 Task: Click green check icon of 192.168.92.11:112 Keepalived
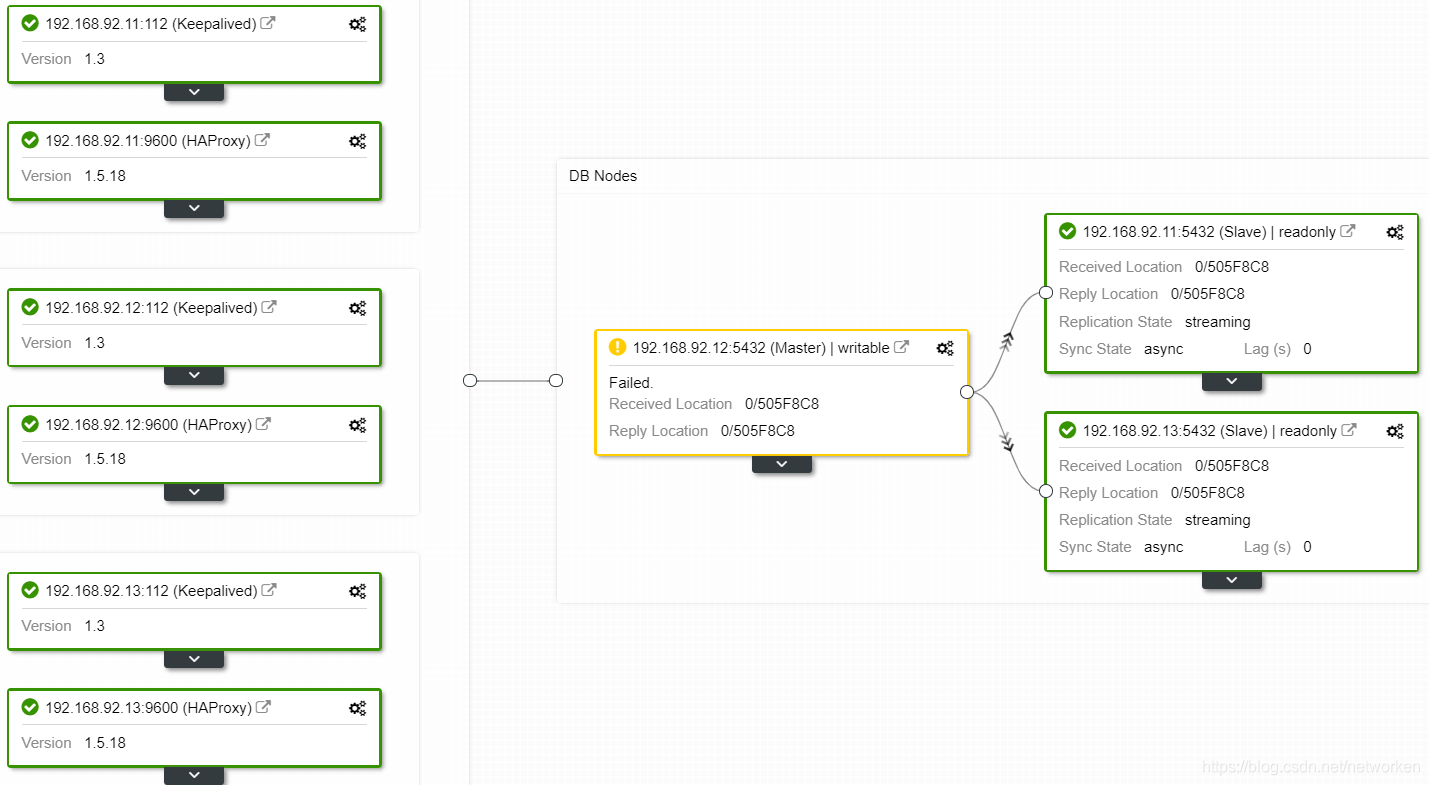(x=30, y=23)
